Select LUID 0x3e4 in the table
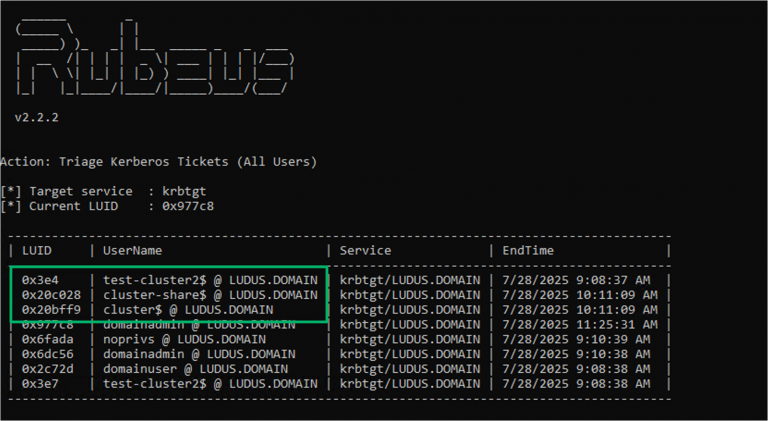This screenshot has height=421, width=768. coord(40,281)
